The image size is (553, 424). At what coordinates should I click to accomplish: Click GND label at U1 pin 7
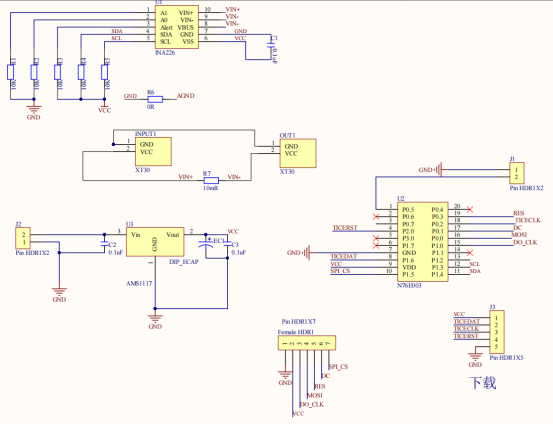coord(241,31)
